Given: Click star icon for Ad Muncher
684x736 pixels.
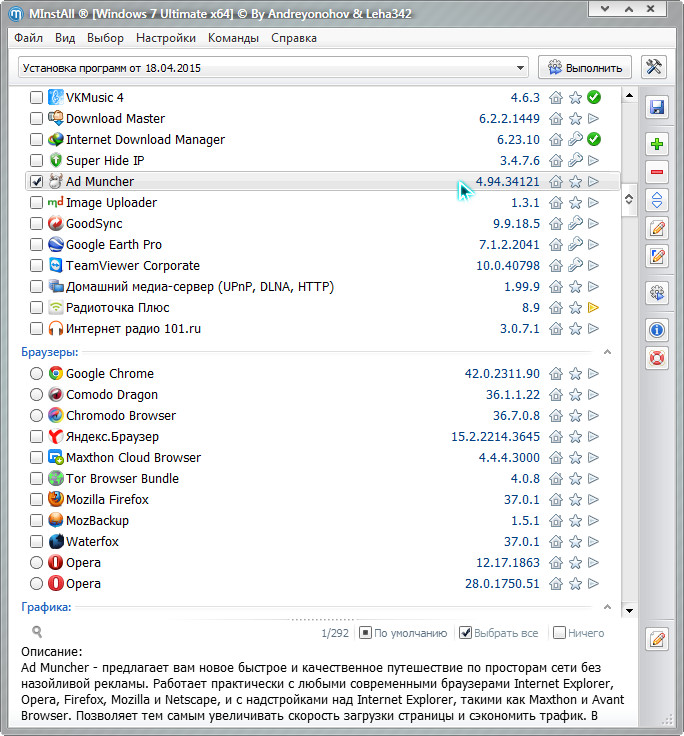Looking at the screenshot, I should click(x=575, y=182).
